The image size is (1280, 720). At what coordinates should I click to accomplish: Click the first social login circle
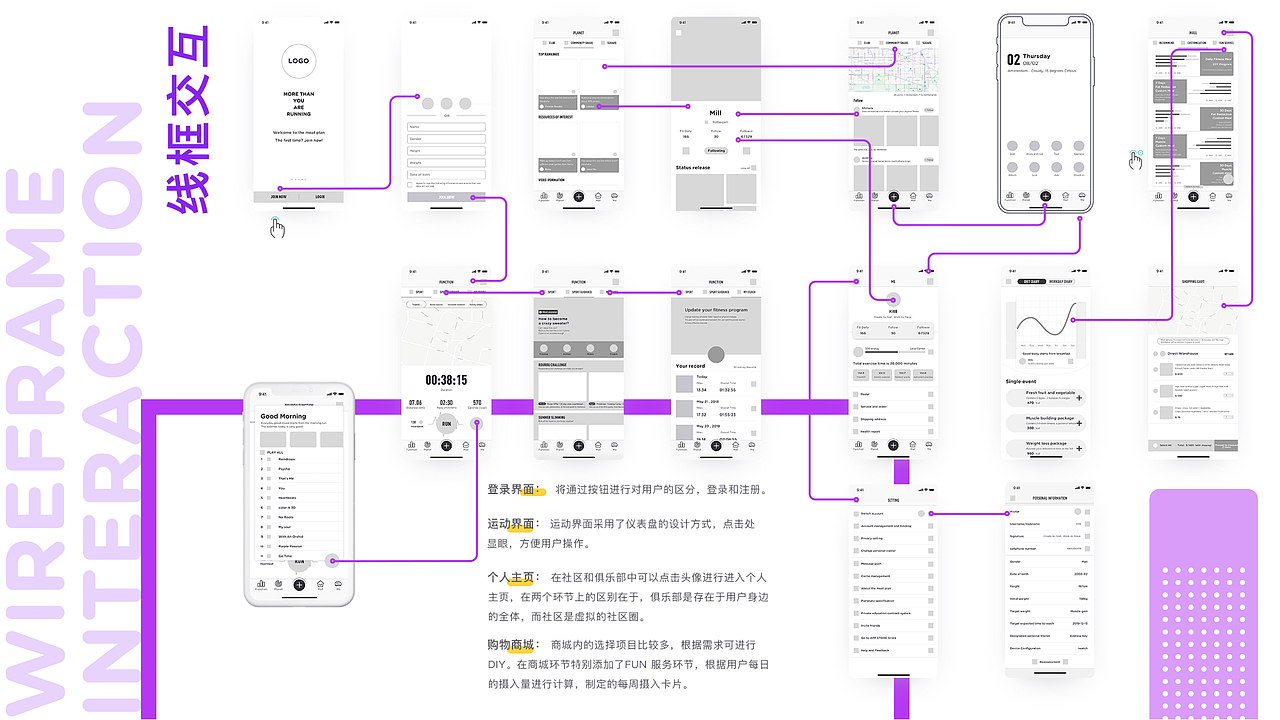pos(428,103)
